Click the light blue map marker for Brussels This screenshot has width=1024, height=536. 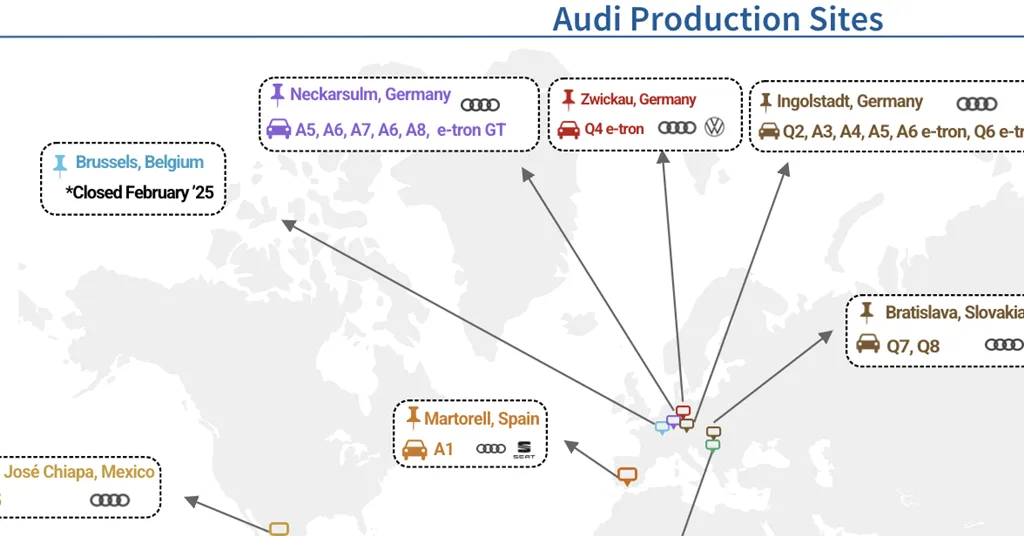click(662, 428)
